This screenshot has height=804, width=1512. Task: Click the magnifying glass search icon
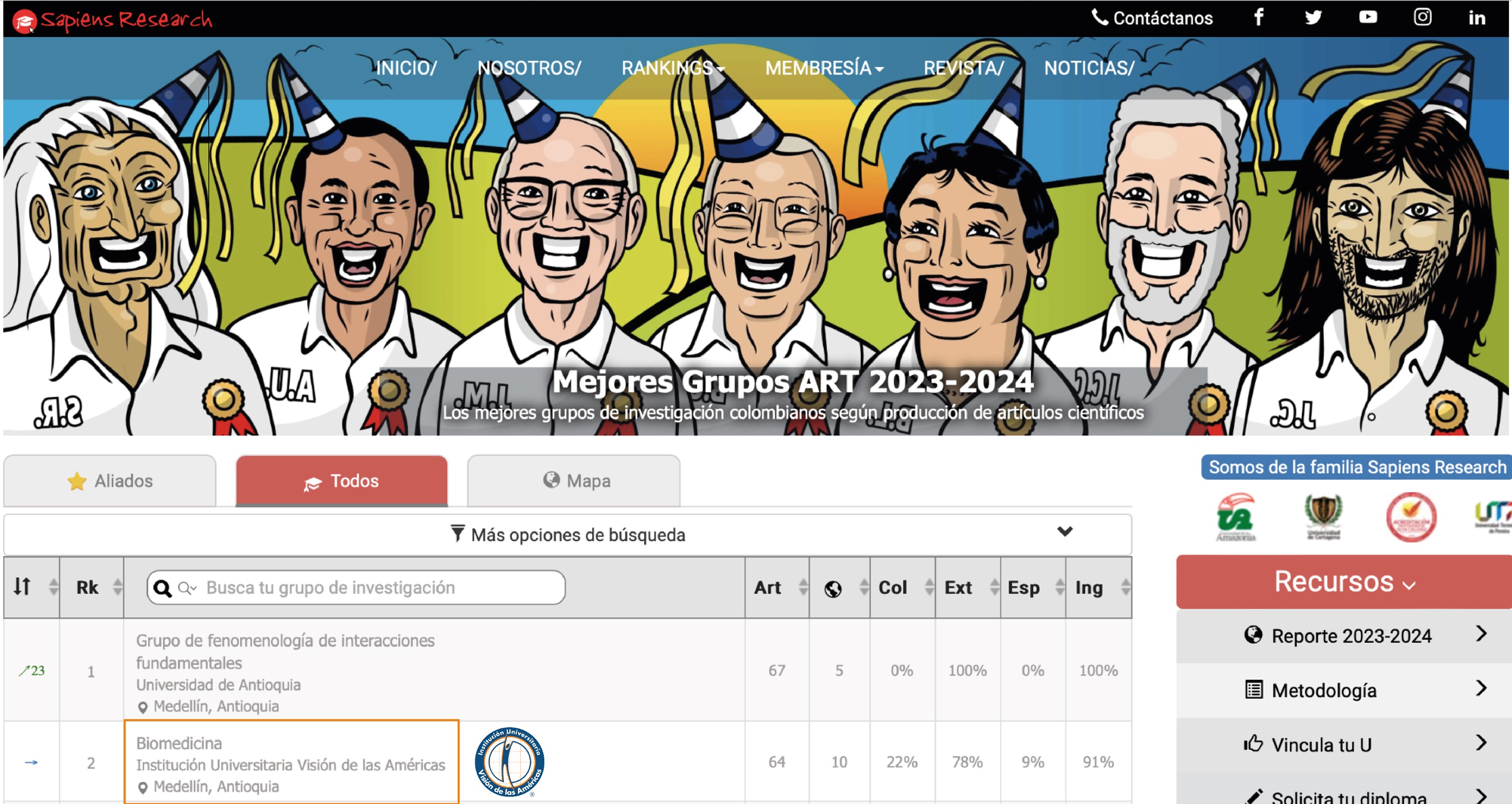pos(163,589)
